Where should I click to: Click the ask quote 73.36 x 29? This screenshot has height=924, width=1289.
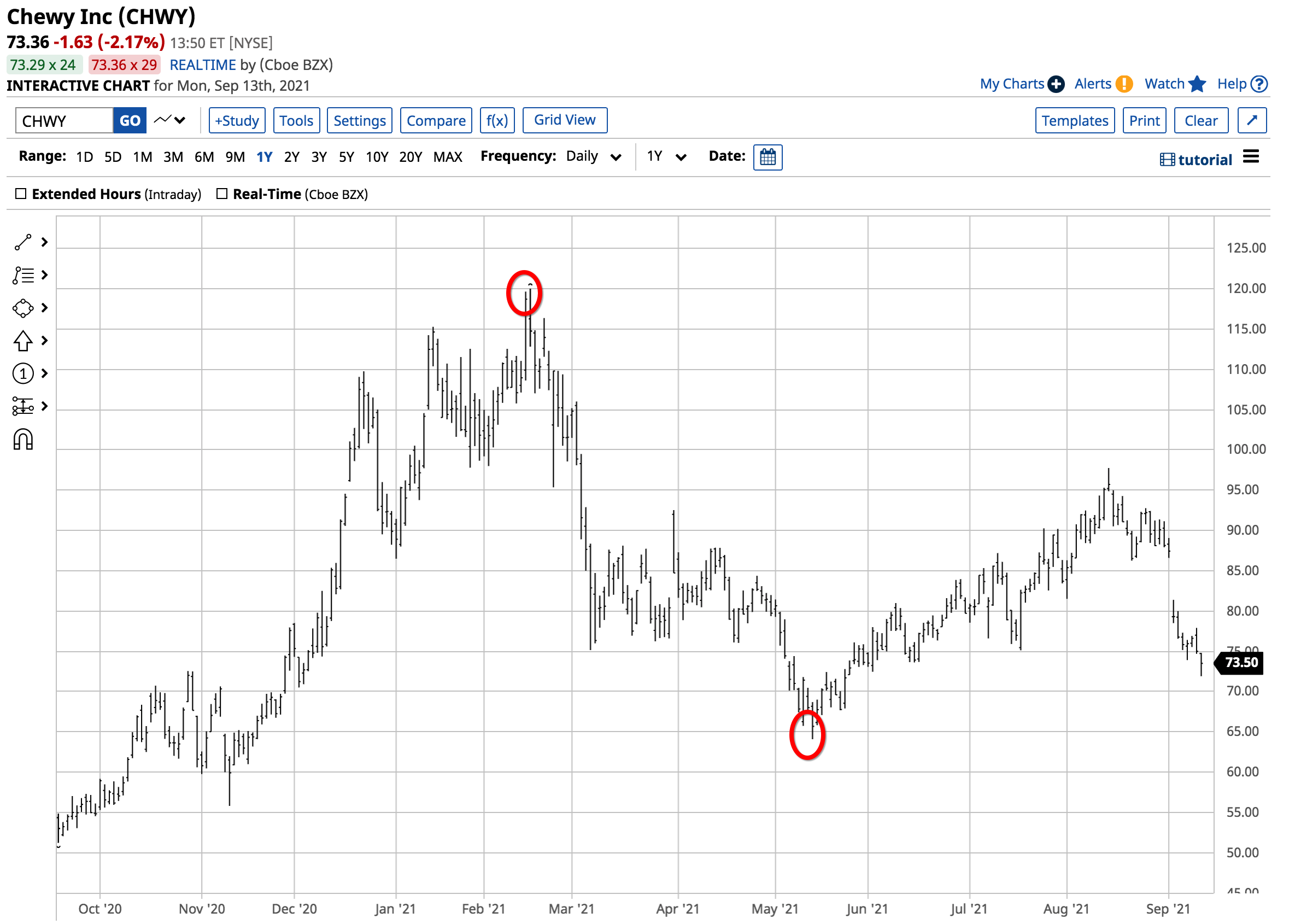125,65
